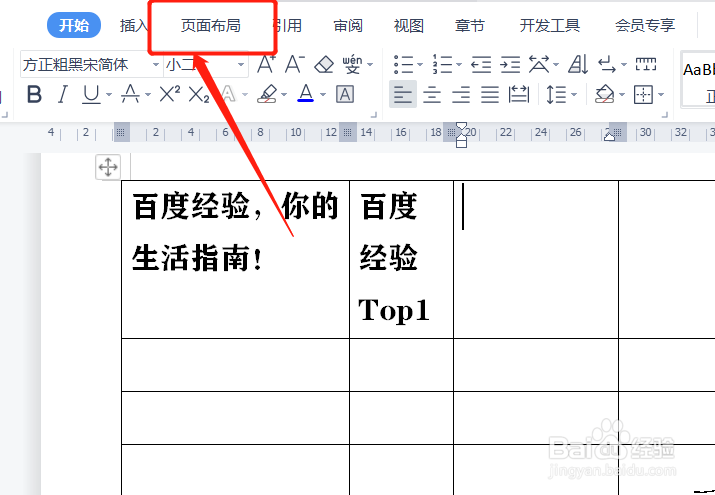Expand numbering style dropdown arrow
The image size is (715, 495).
pyautogui.click(x=459, y=65)
